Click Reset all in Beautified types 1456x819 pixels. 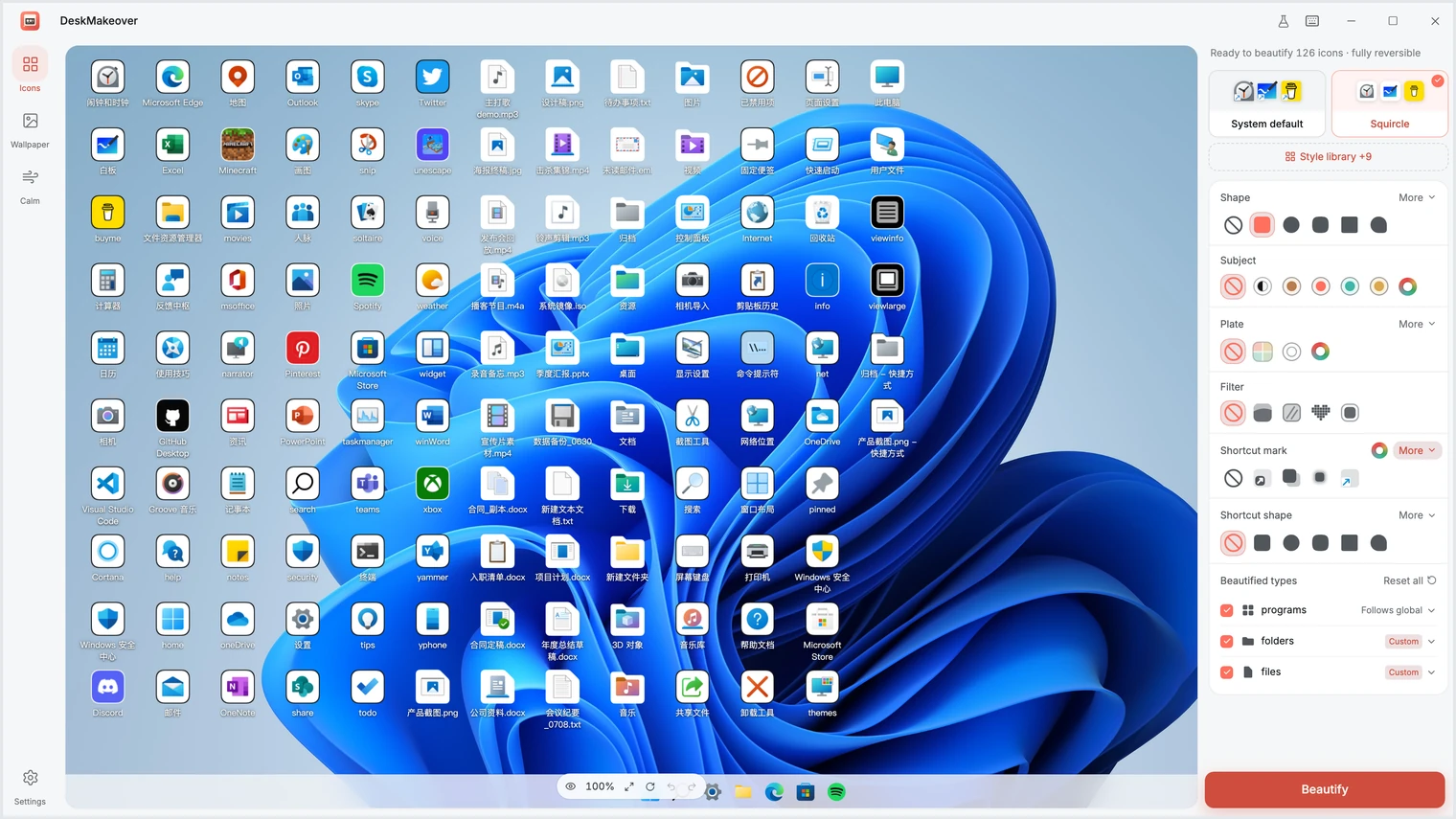tap(1409, 580)
